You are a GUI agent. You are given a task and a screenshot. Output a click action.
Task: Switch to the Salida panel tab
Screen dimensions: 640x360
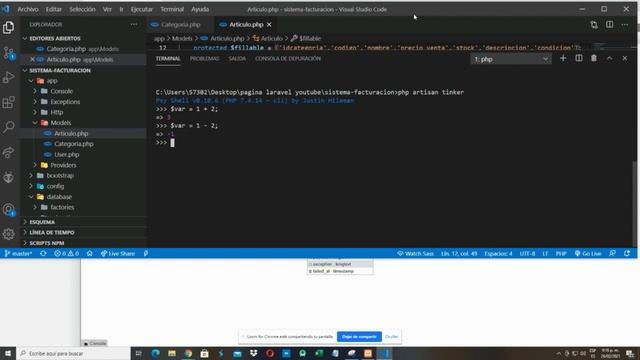click(237, 59)
